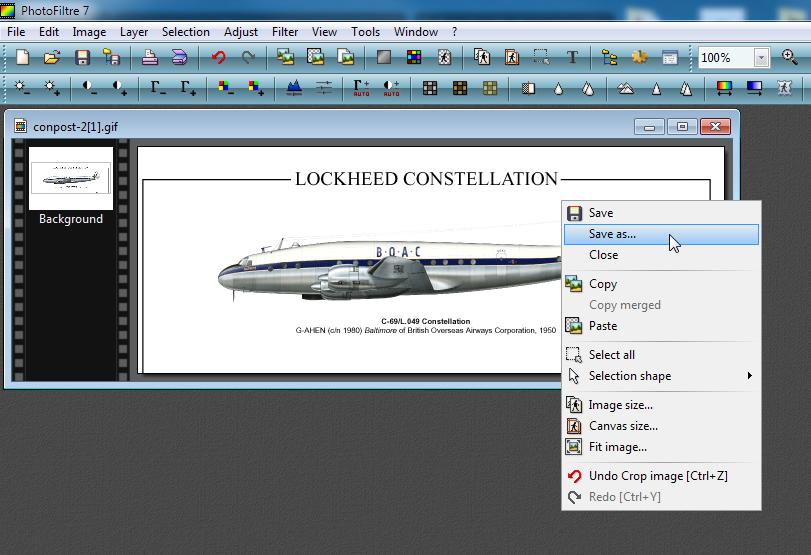Choose Save in the context menu
Image resolution: width=811 pixels, height=555 pixels.
[x=661, y=213]
